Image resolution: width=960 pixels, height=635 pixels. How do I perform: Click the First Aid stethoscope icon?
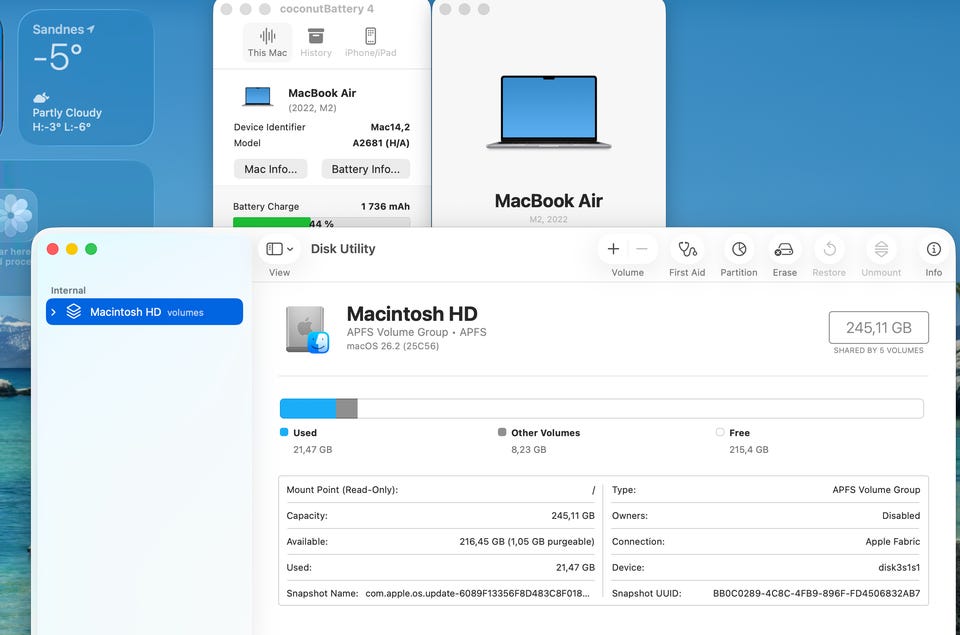(x=687, y=249)
